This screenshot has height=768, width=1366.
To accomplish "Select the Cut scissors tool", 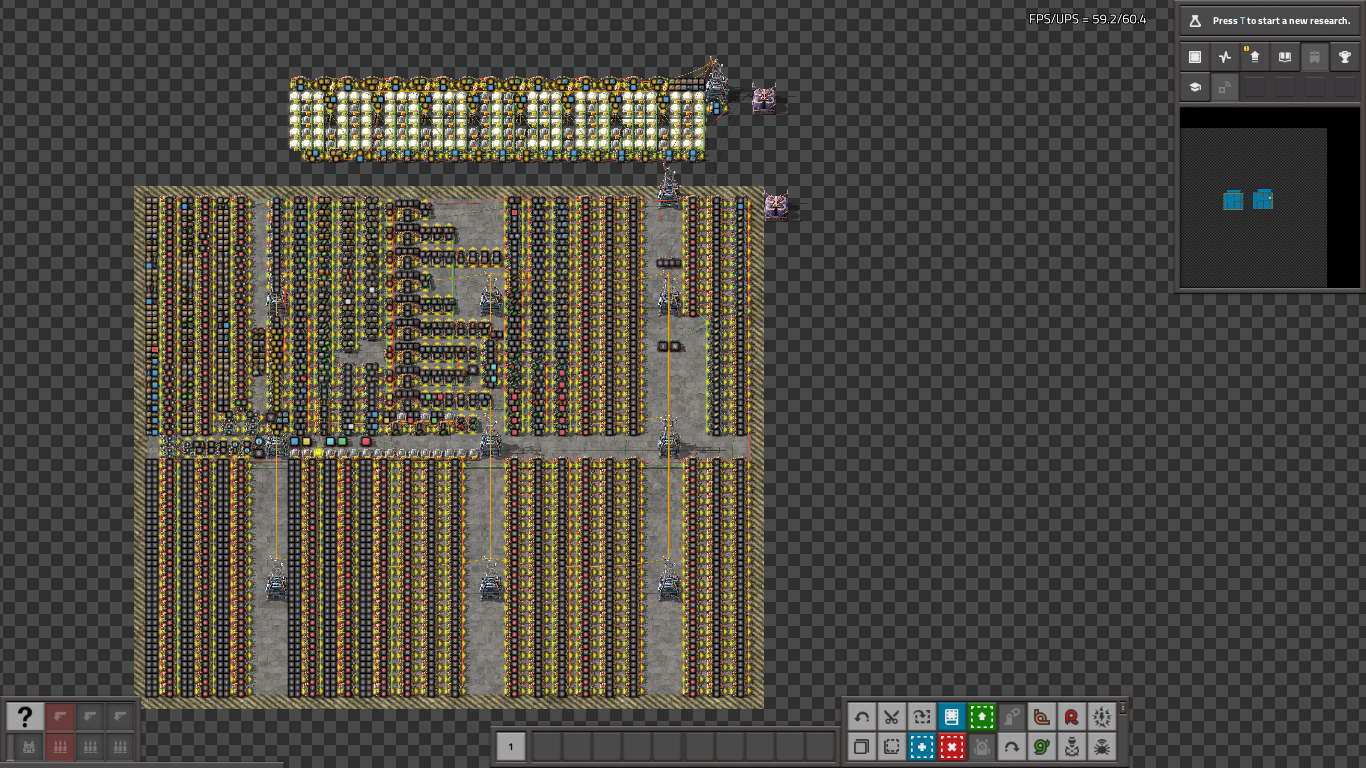I will (x=892, y=717).
